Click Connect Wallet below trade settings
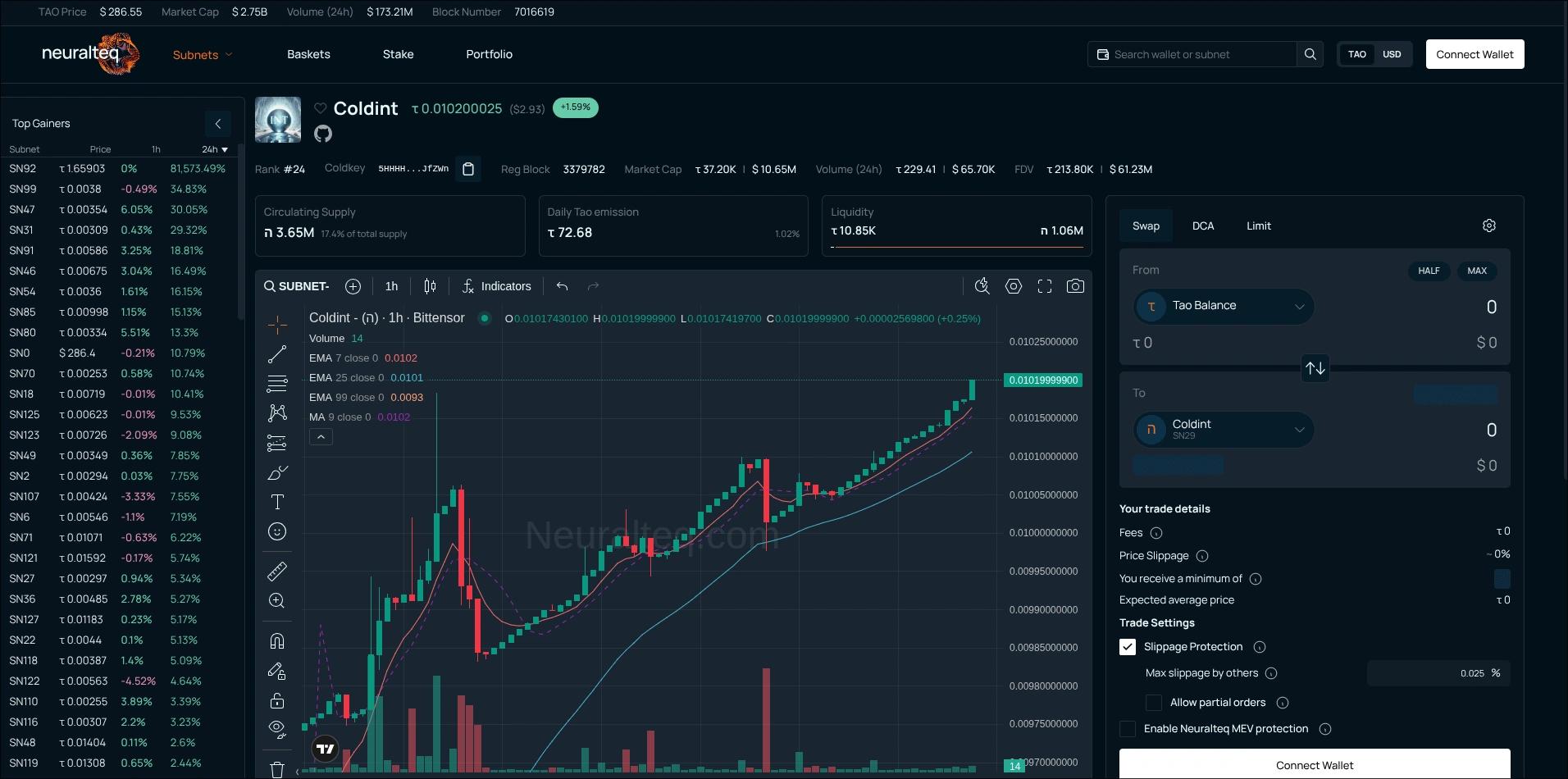The height and width of the screenshot is (779, 1568). click(x=1315, y=764)
